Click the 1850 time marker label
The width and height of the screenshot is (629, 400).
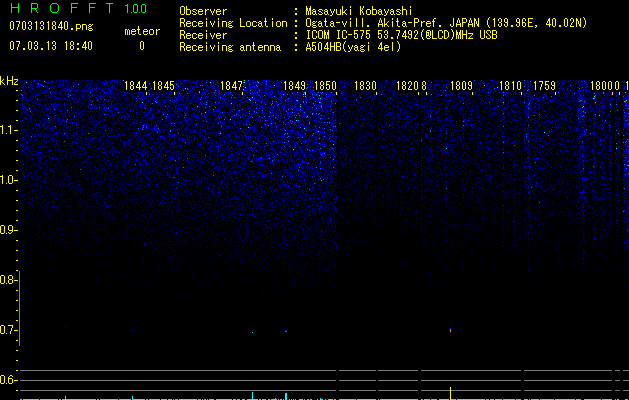point(325,86)
